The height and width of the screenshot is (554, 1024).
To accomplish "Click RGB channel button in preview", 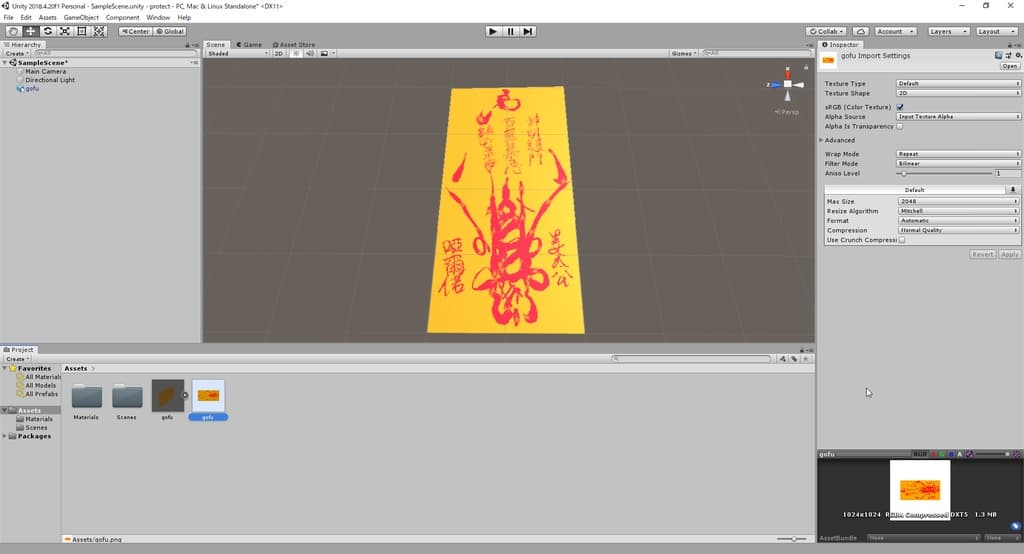I will coord(920,454).
